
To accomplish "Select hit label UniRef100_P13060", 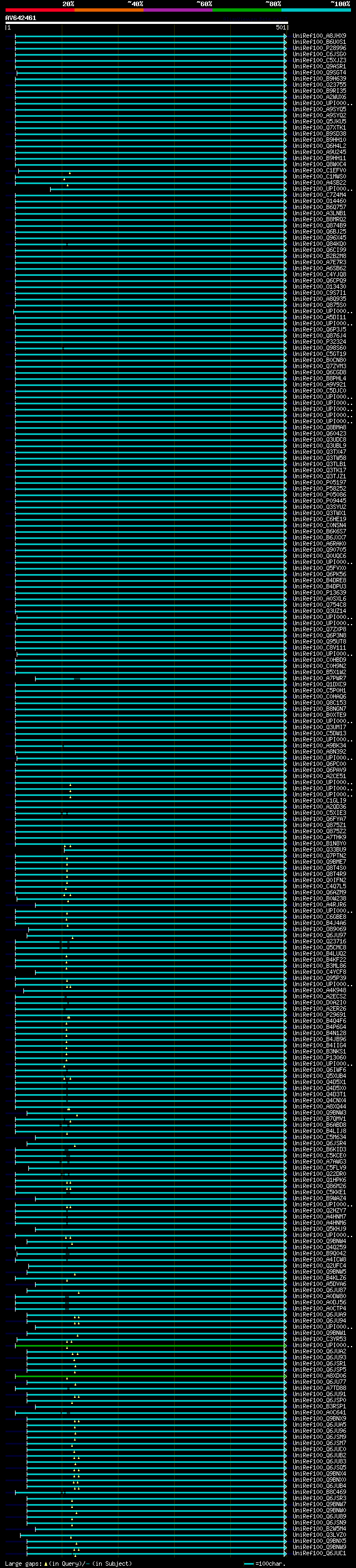I will (319, 1057).
